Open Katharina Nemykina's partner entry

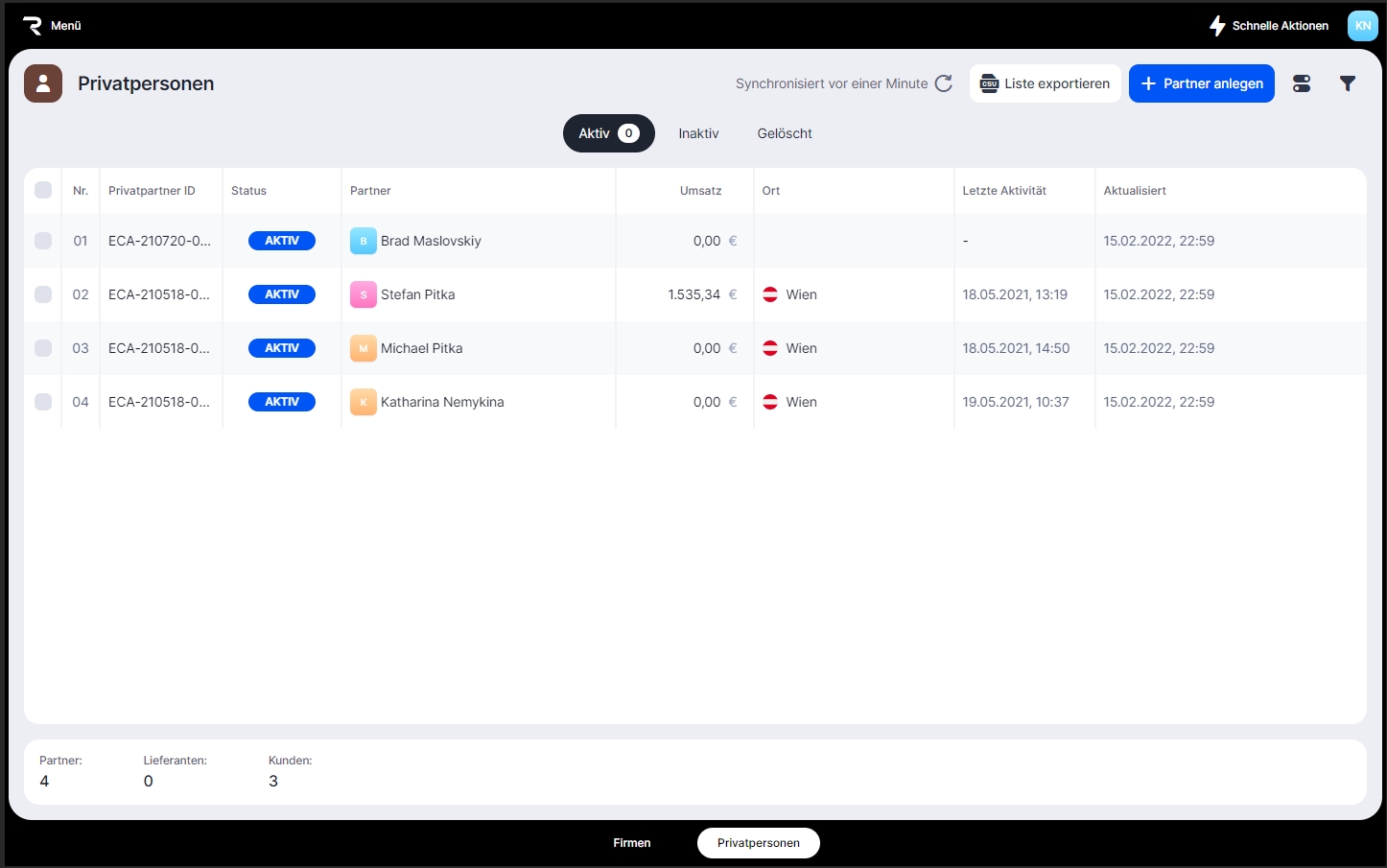(x=442, y=402)
